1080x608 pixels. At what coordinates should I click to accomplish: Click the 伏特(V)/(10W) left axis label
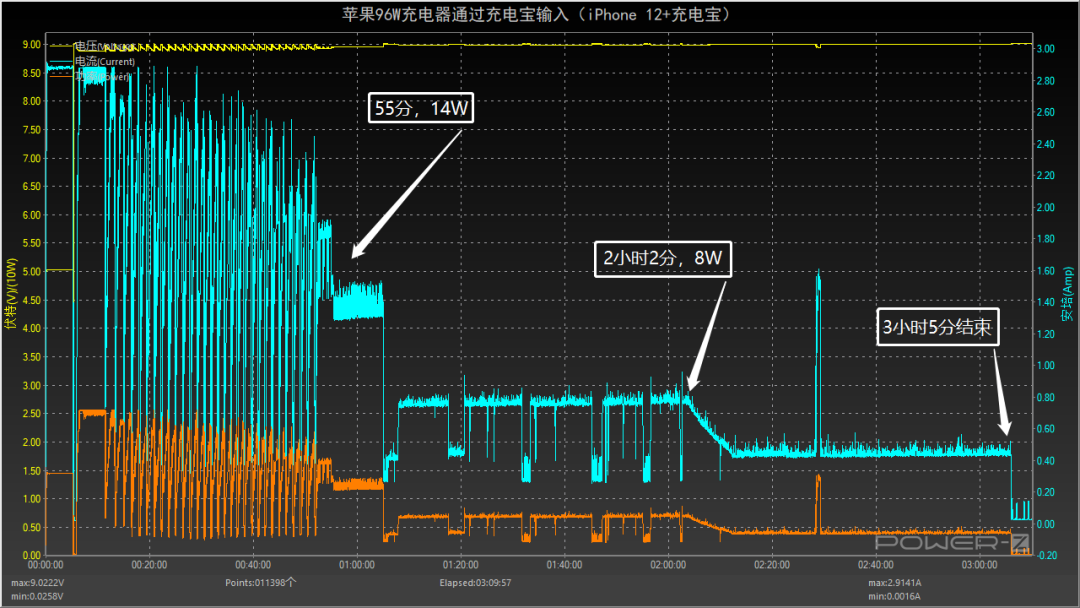pyautogui.click(x=10, y=293)
